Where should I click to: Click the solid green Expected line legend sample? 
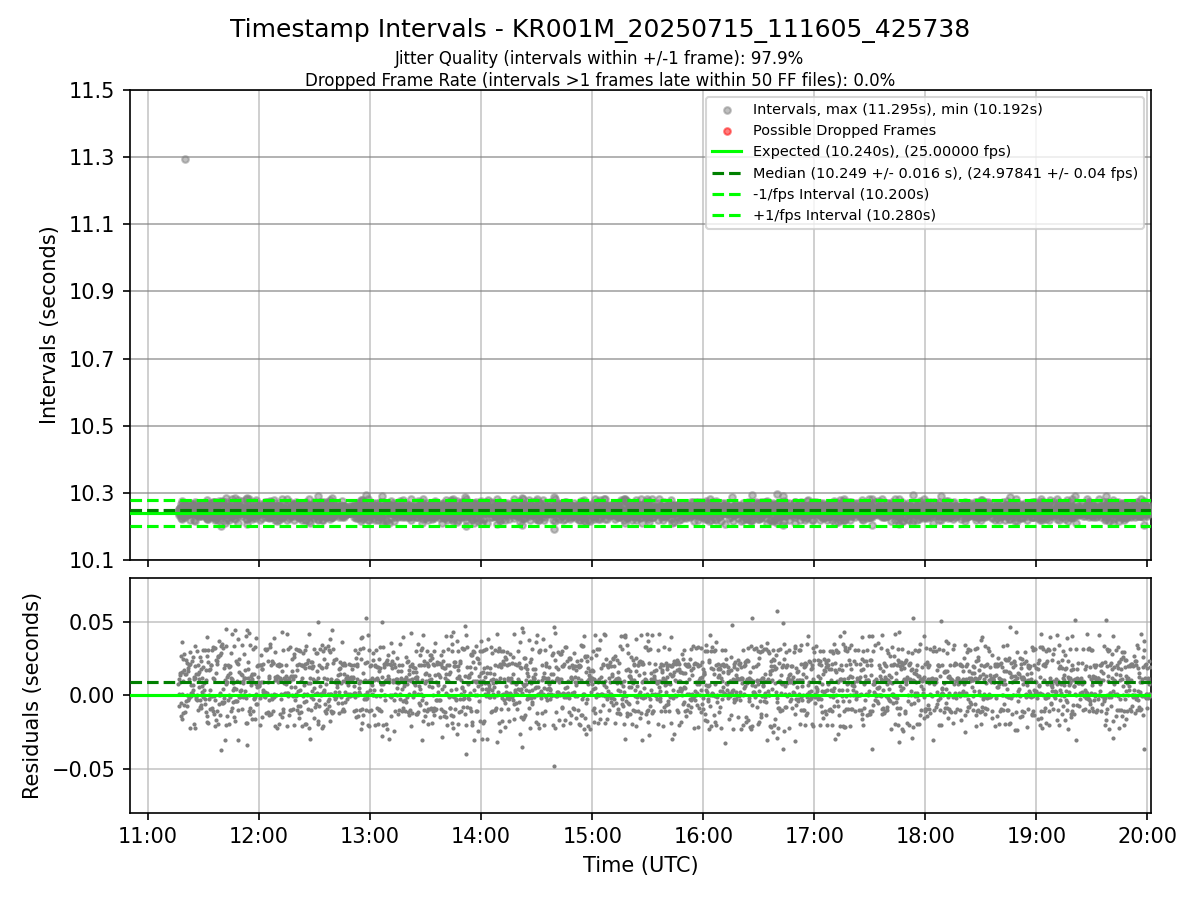(x=727, y=151)
